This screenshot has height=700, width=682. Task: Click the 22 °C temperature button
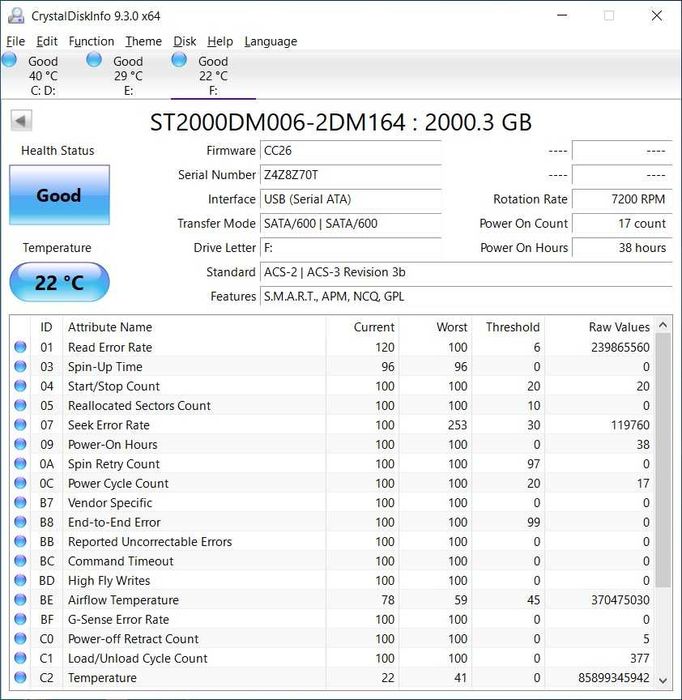click(59, 282)
